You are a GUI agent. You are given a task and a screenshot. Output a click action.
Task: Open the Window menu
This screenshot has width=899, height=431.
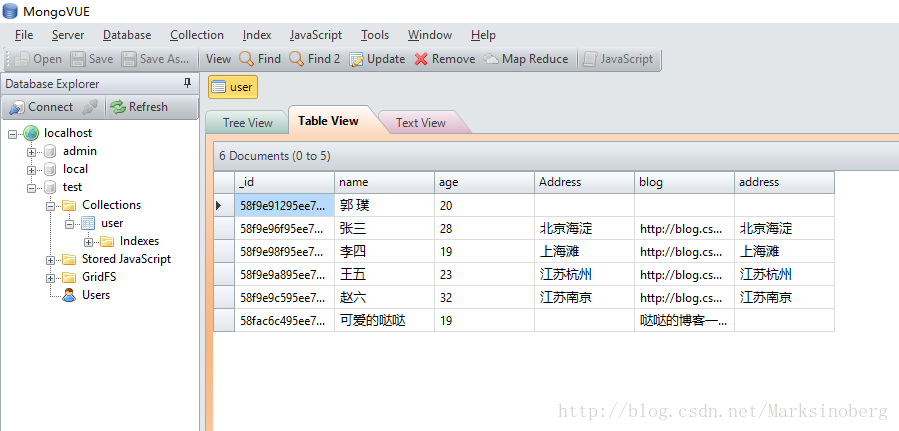[x=430, y=35]
